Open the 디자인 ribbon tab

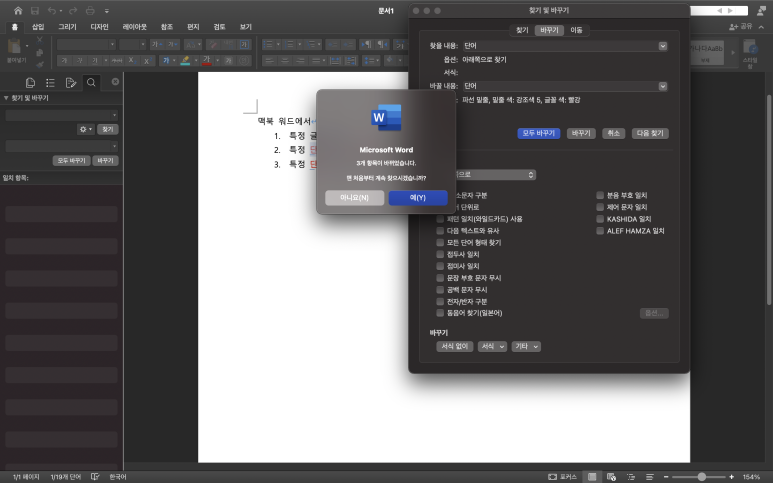pyautogui.click(x=99, y=27)
